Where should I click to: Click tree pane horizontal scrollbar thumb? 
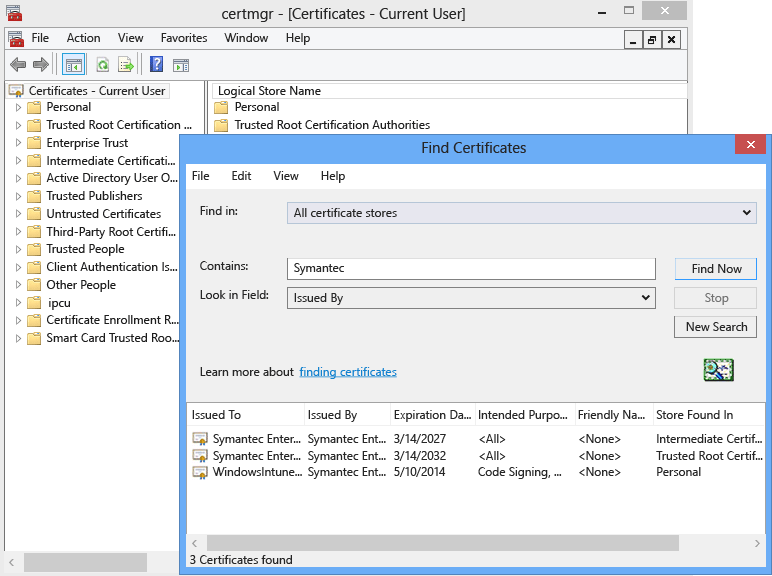tap(85, 562)
